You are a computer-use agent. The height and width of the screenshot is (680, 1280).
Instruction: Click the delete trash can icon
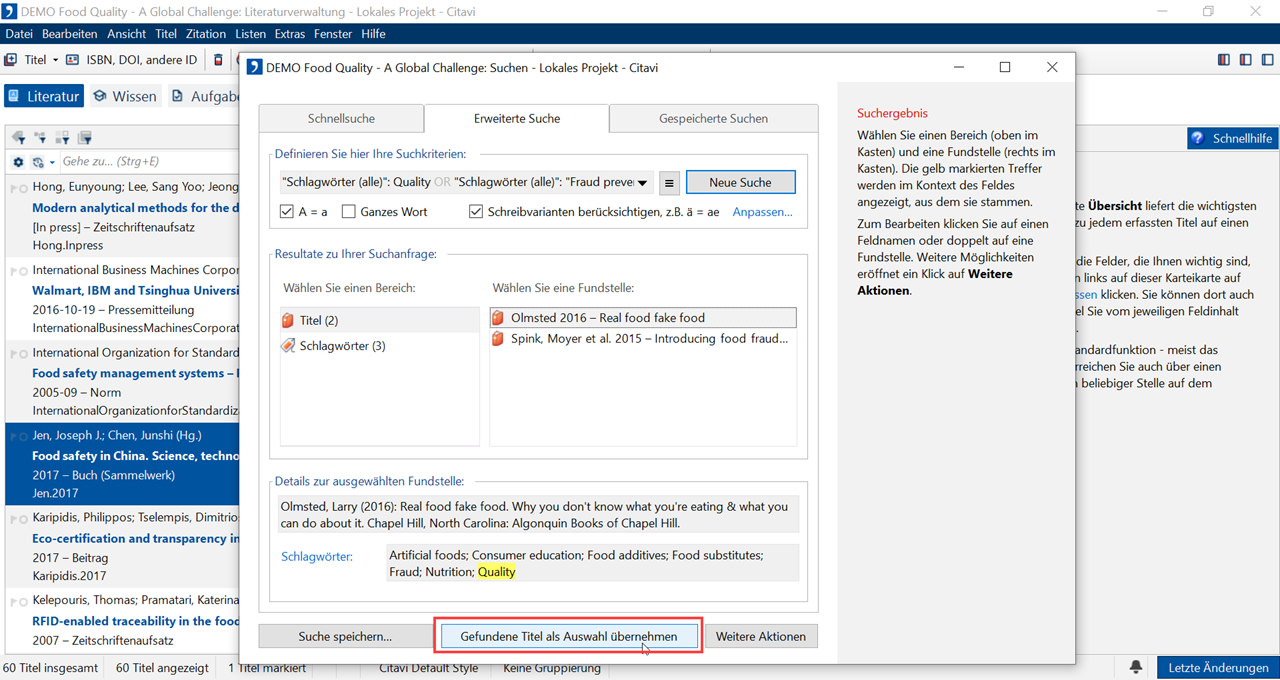pos(218,60)
